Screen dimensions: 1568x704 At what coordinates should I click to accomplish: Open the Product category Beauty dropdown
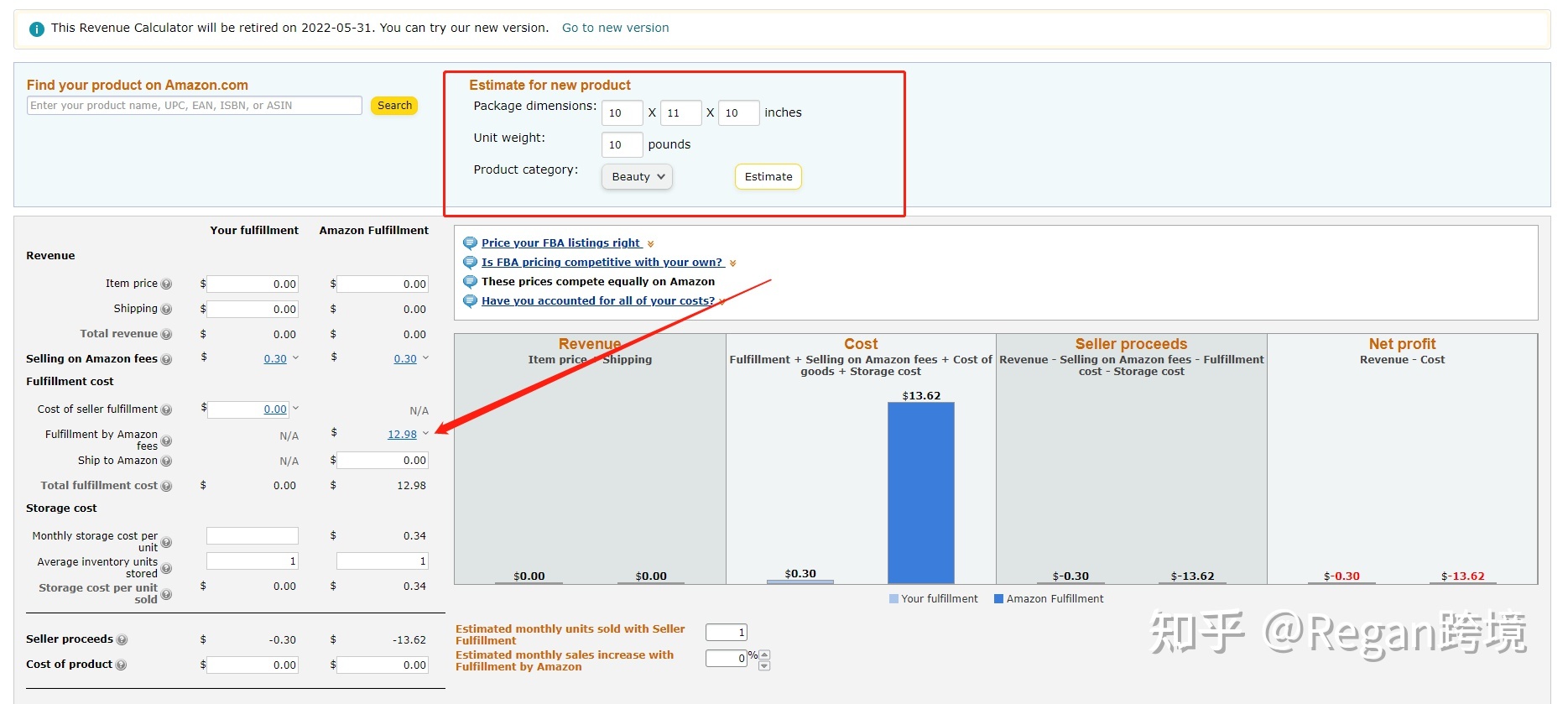pyautogui.click(x=637, y=177)
